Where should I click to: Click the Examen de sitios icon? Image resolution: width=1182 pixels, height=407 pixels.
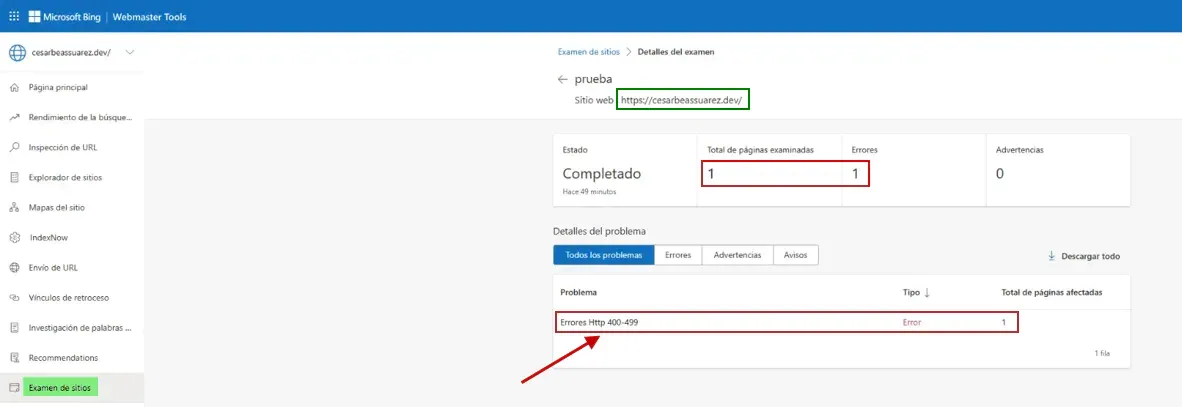(14, 388)
